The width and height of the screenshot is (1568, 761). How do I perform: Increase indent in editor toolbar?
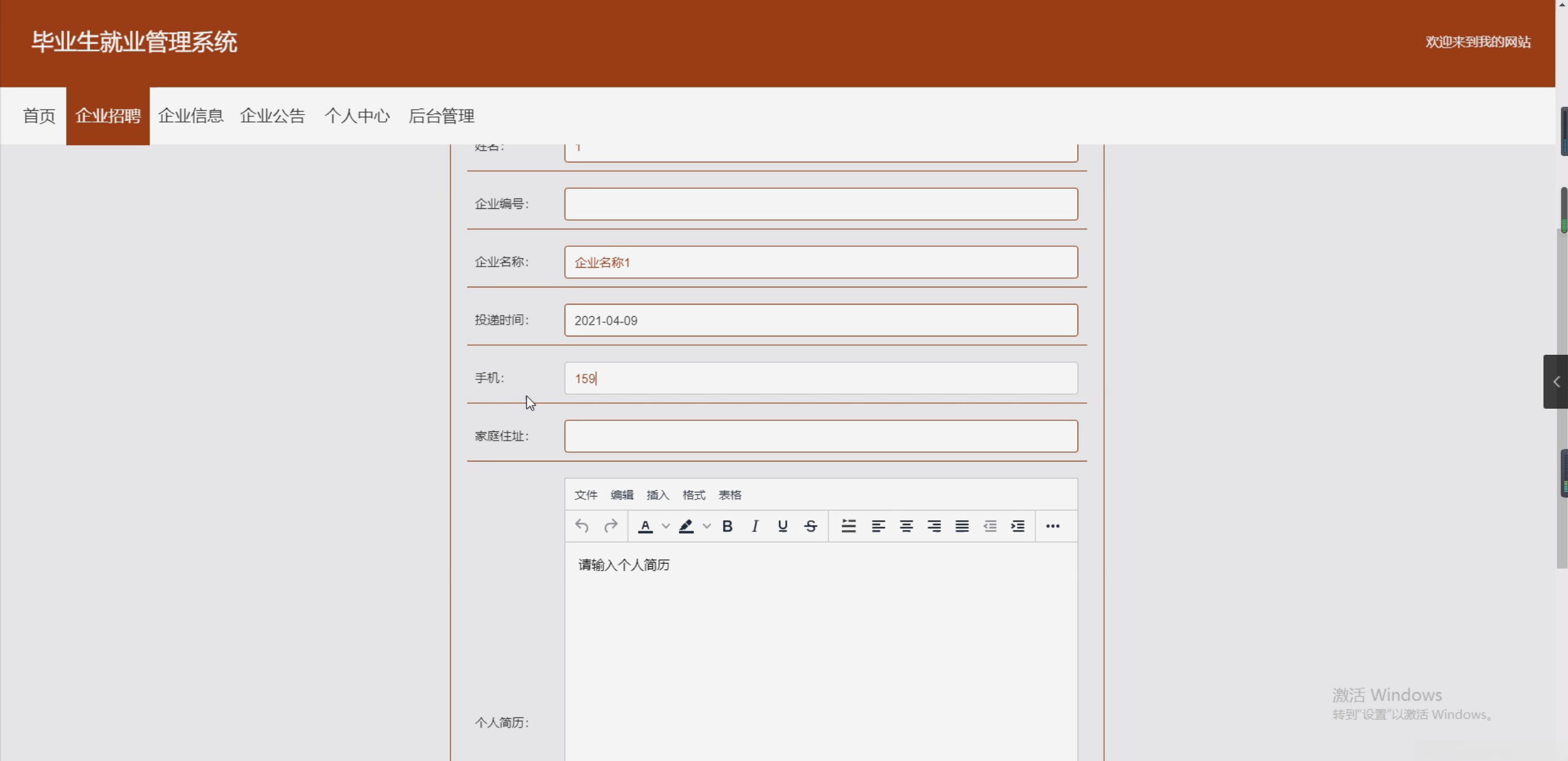(1018, 526)
